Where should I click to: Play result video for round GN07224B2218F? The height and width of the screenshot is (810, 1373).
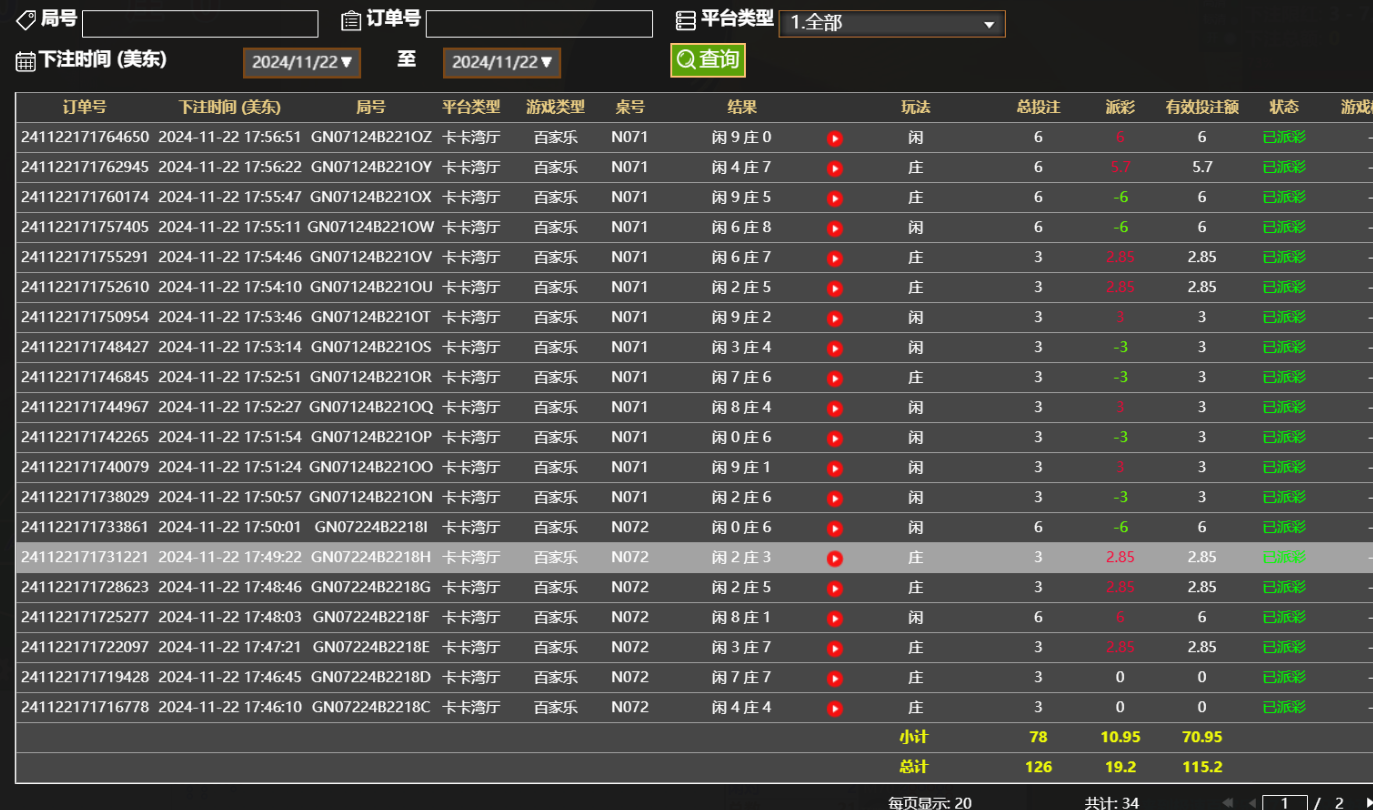click(835, 618)
